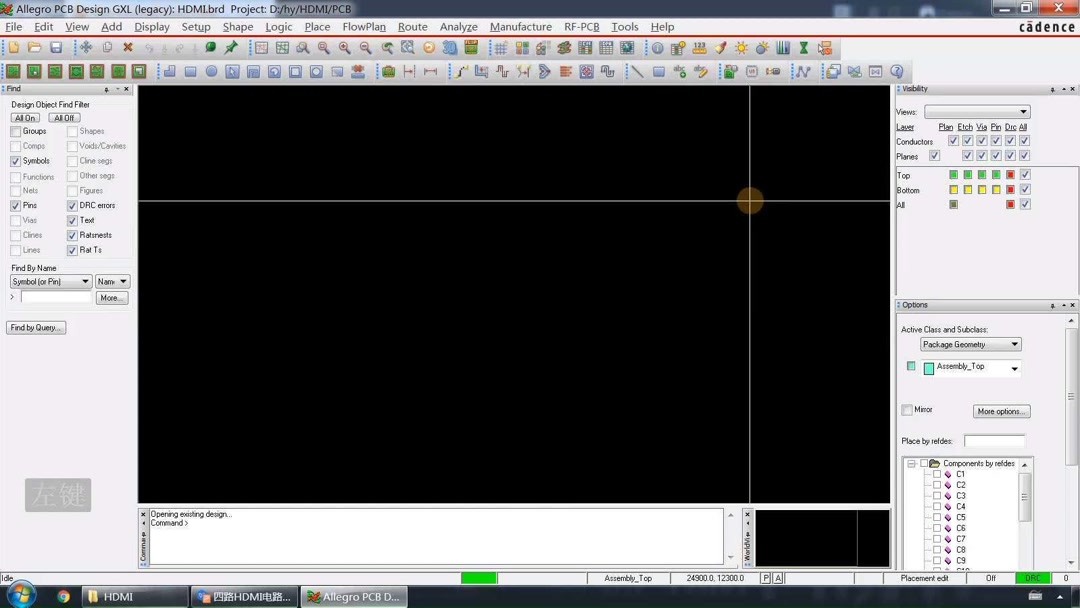Toggle visibility of the Bottom Via layer

[982, 190]
